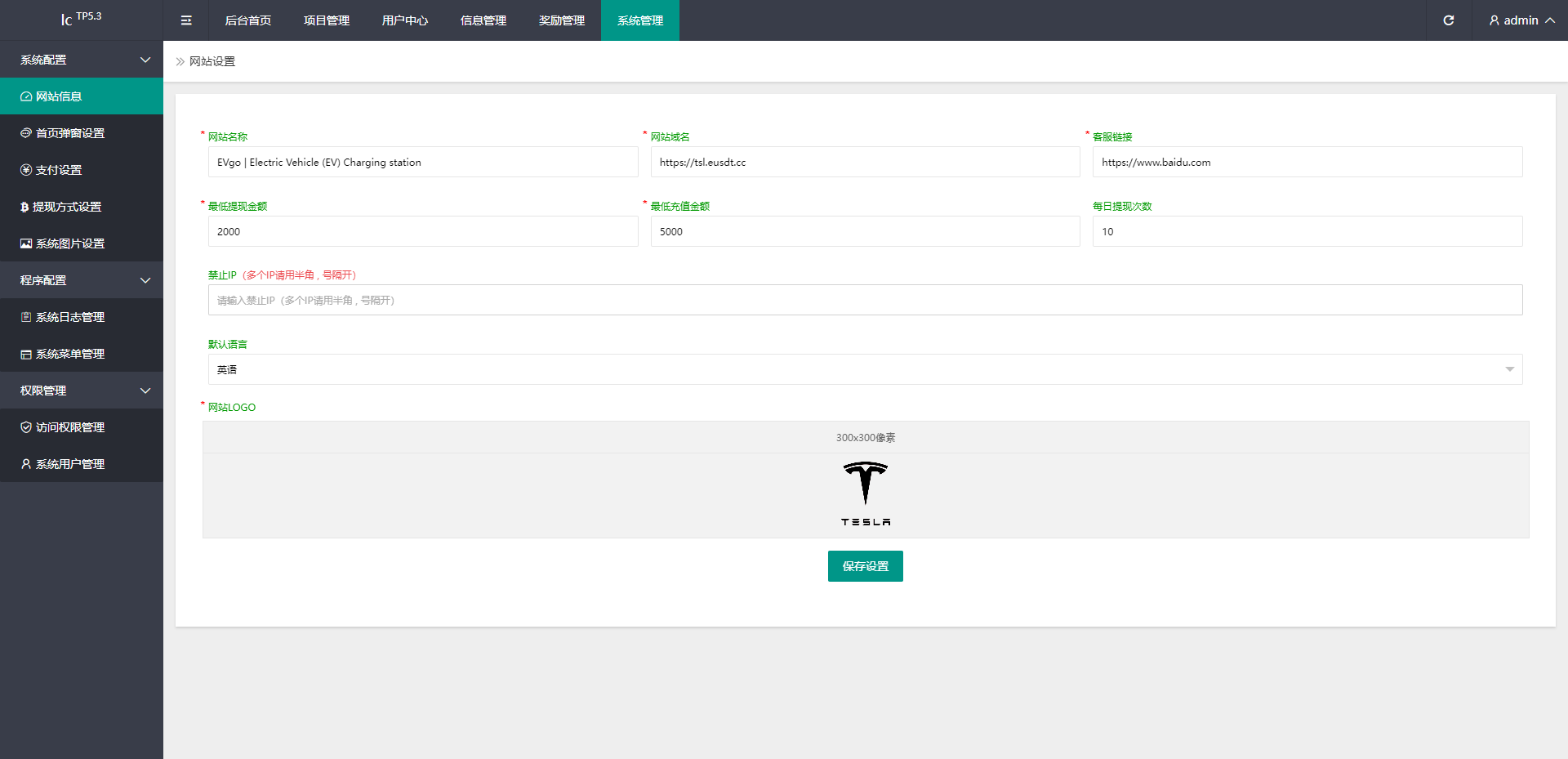Screen dimensions: 1568x759
Task: Open 提现方式设置 in the sidebar
Action: click(82, 207)
